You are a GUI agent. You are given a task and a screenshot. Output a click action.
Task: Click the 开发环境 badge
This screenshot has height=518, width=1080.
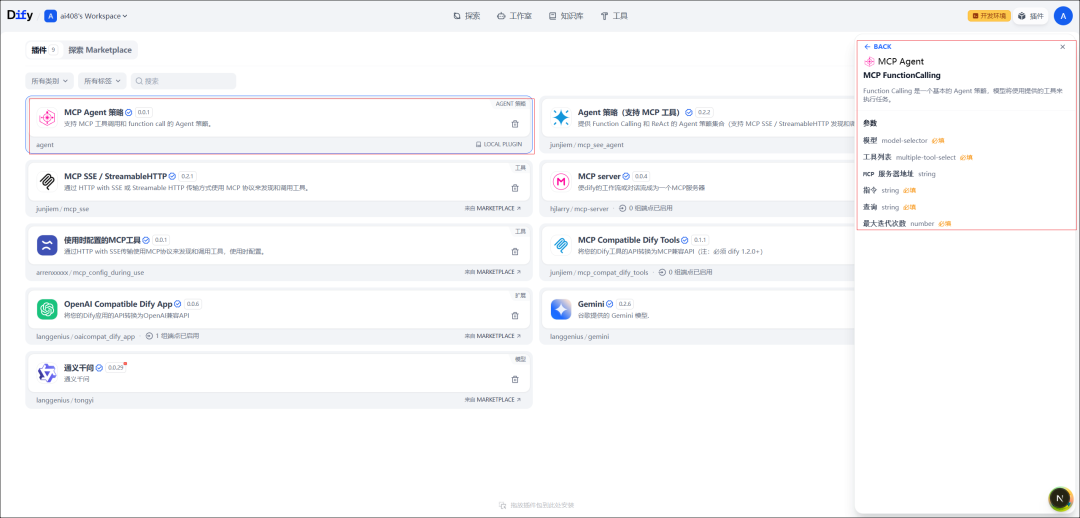point(989,16)
